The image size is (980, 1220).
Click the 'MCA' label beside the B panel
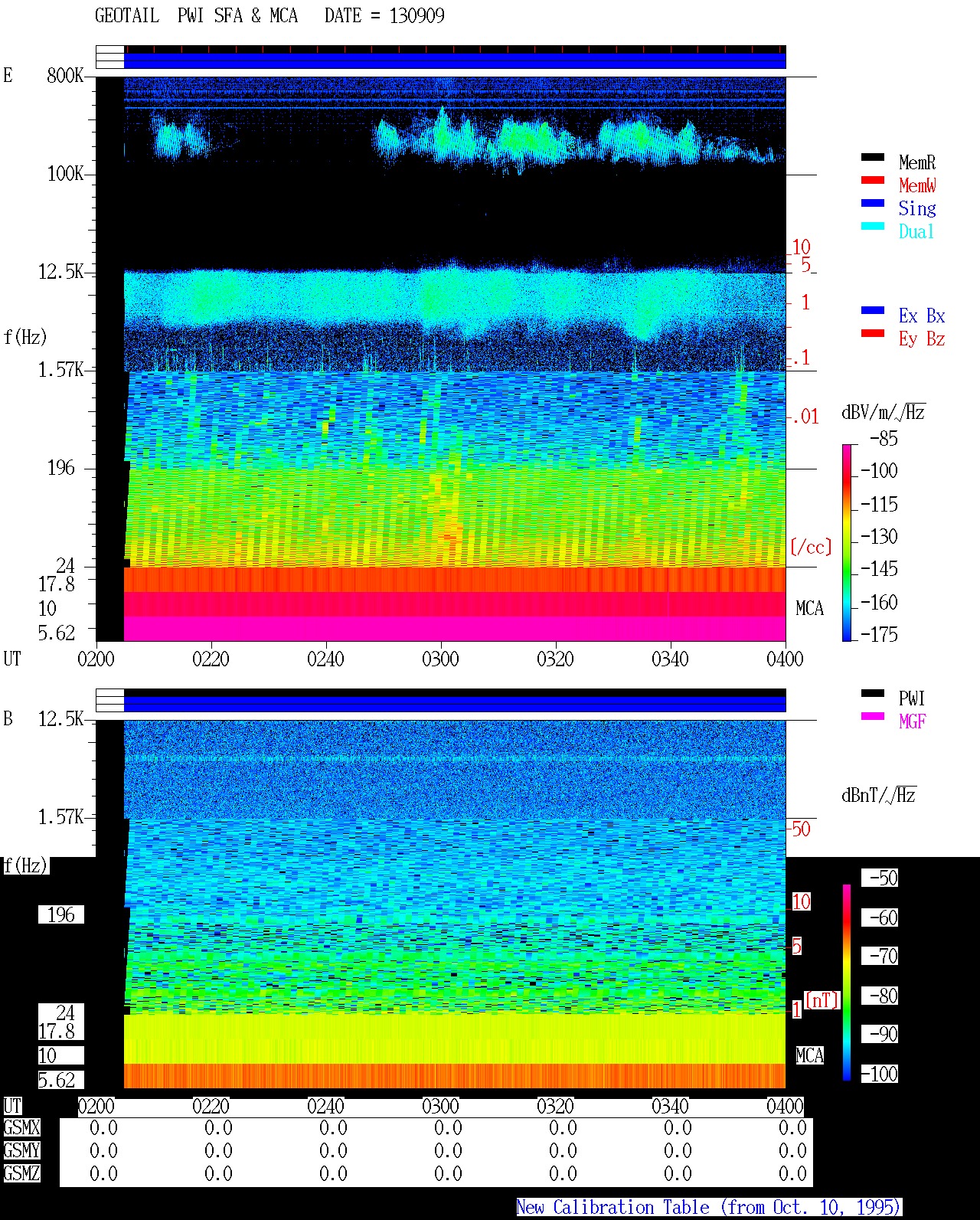(809, 1055)
